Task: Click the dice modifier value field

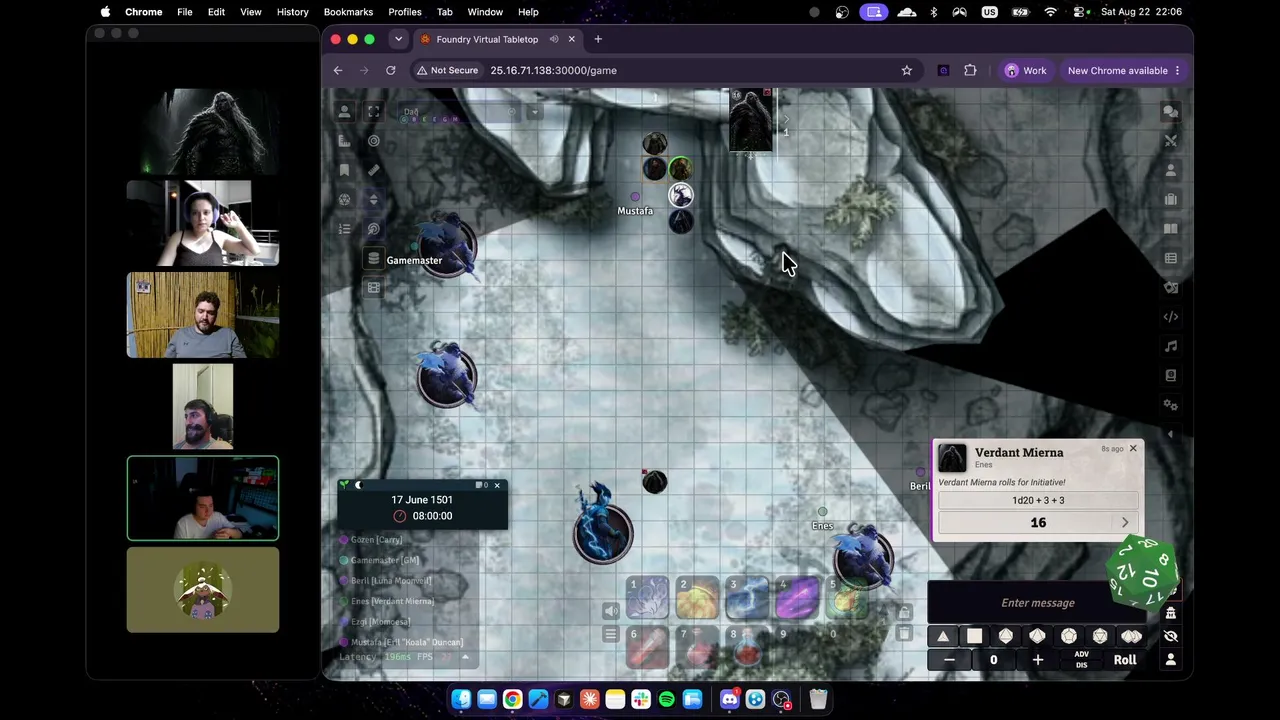Action: (x=993, y=660)
